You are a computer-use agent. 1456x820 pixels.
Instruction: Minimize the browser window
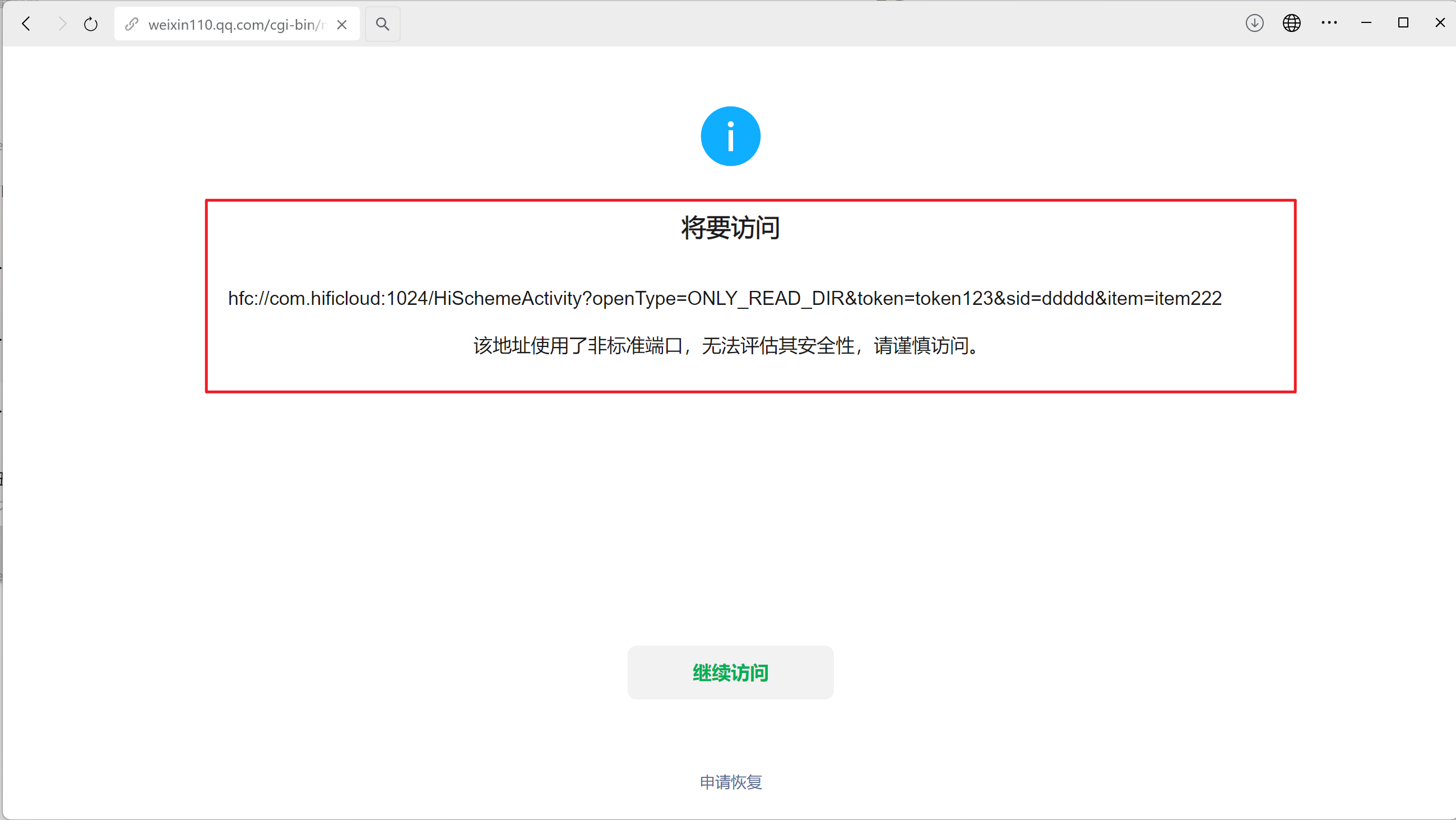point(1366,23)
